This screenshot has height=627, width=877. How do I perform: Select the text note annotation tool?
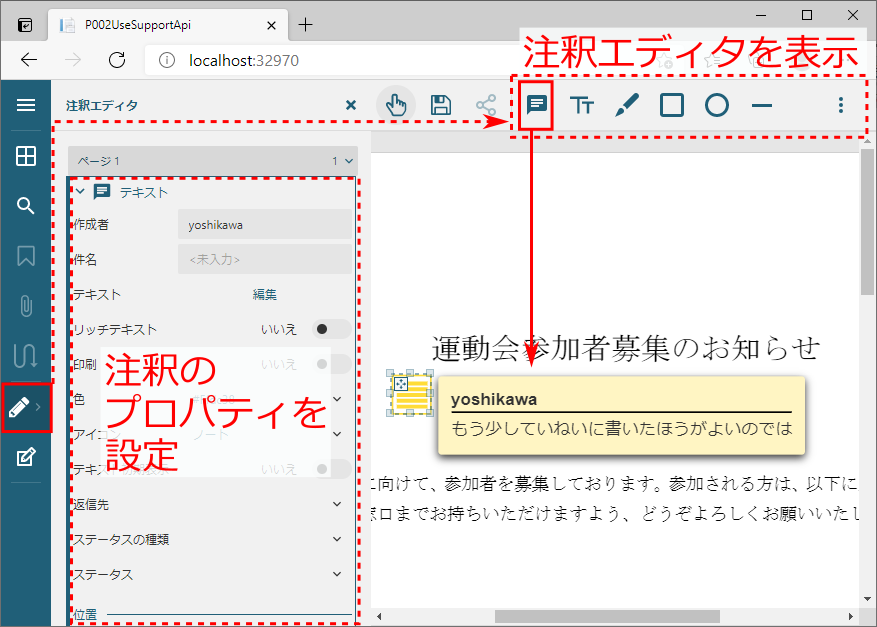(536, 105)
